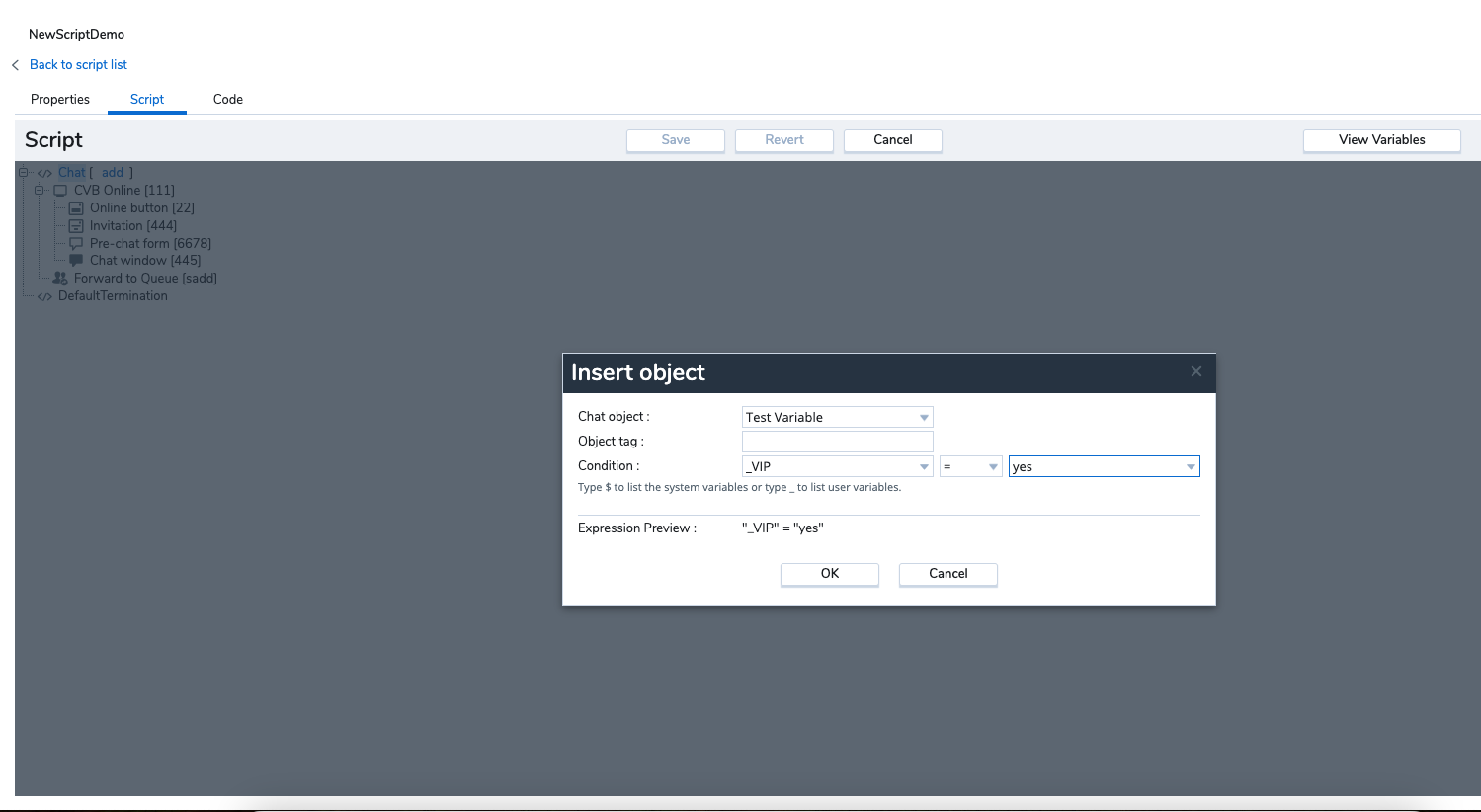Open the condition value dropdown showing yes
1481x812 pixels.
(x=1190, y=465)
